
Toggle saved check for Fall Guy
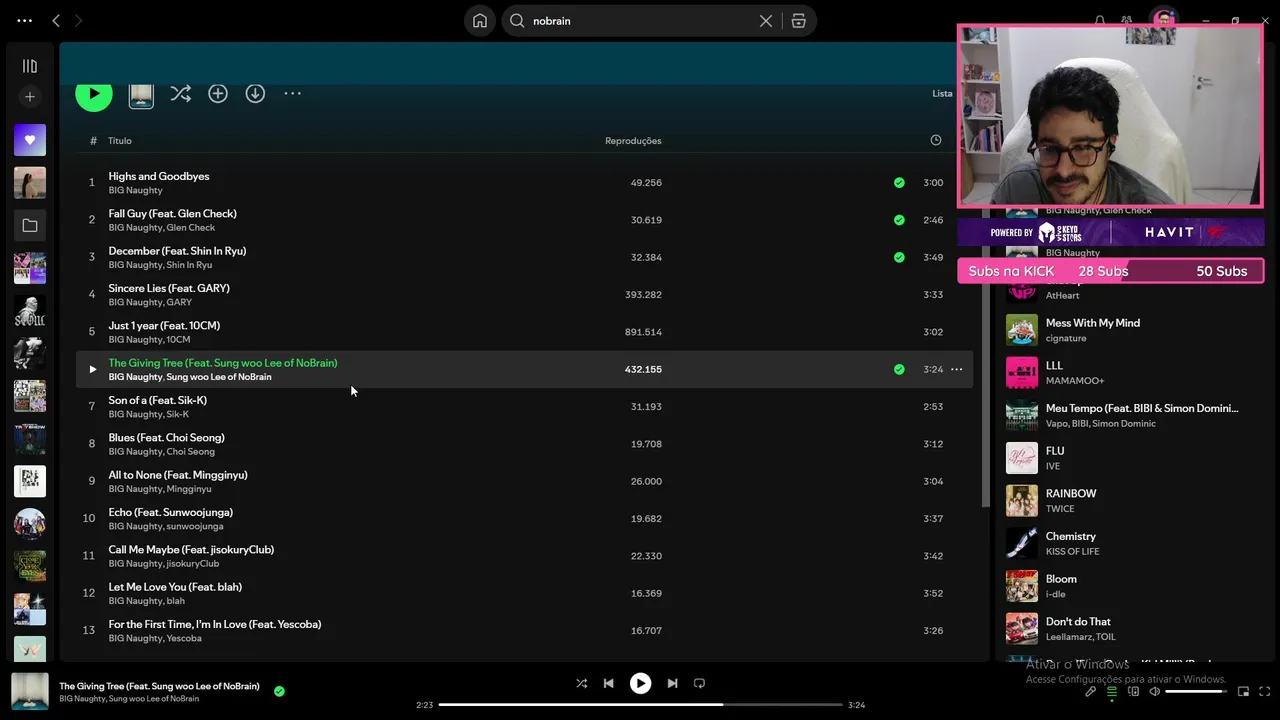click(x=899, y=220)
